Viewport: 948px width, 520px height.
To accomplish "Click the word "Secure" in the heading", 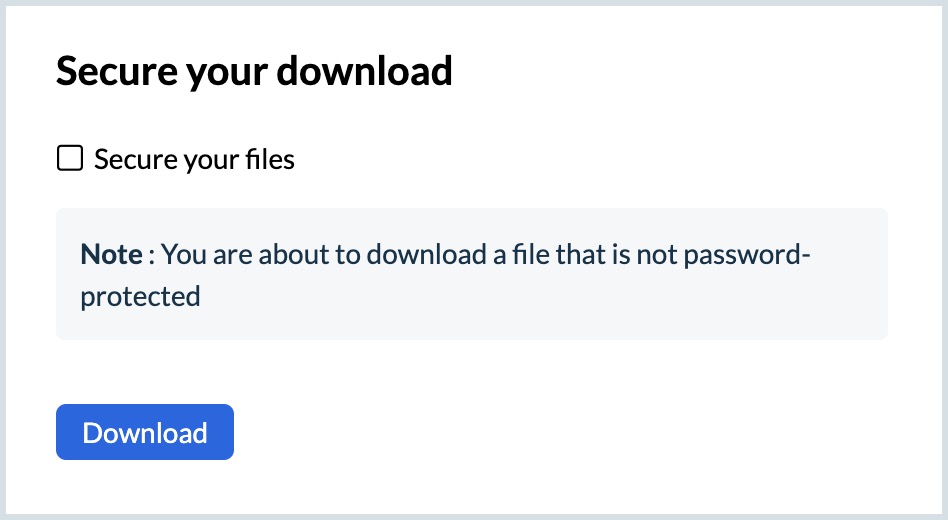I will [x=111, y=72].
